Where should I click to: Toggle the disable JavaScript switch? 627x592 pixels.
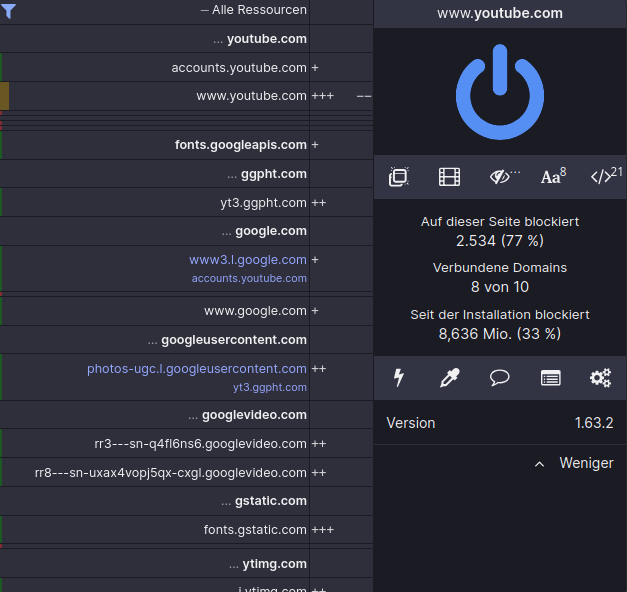pos(606,176)
